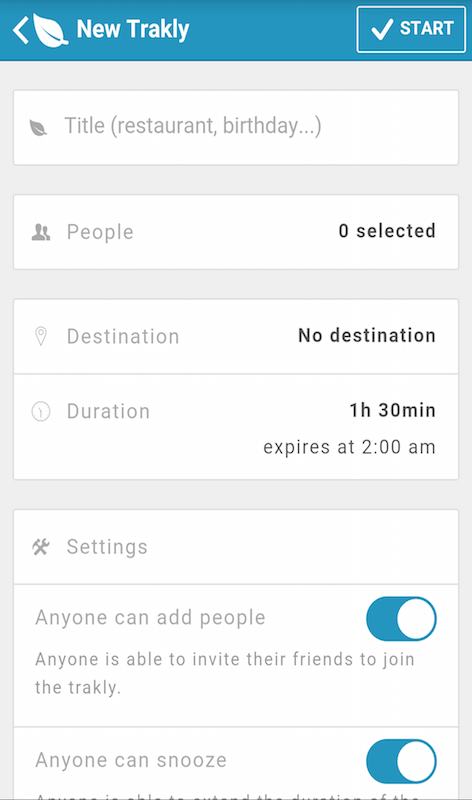Turn off the Anyone can snooze switch

(401, 761)
